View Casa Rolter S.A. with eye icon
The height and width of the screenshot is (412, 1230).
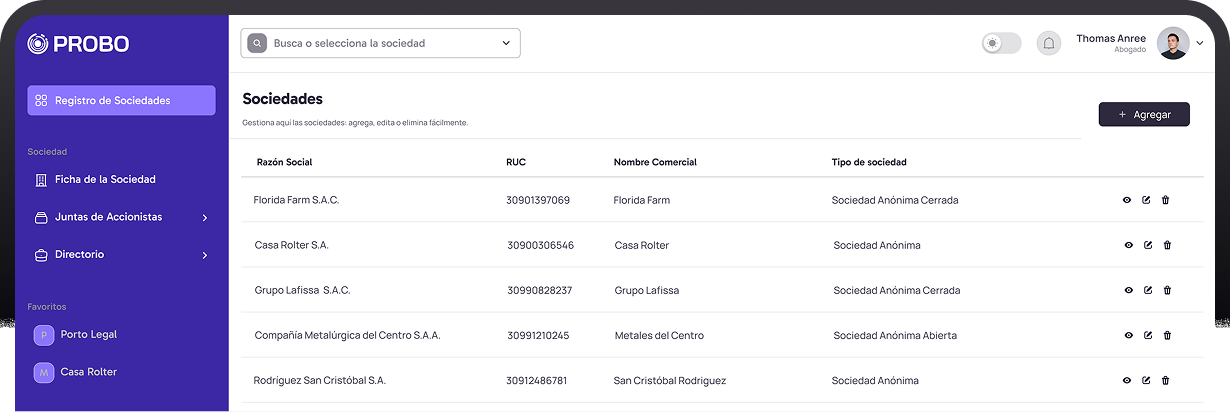click(x=1129, y=245)
